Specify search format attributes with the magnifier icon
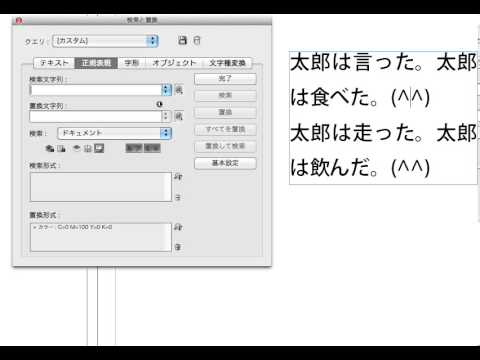The height and width of the screenshot is (360, 480). pyautogui.click(x=178, y=177)
